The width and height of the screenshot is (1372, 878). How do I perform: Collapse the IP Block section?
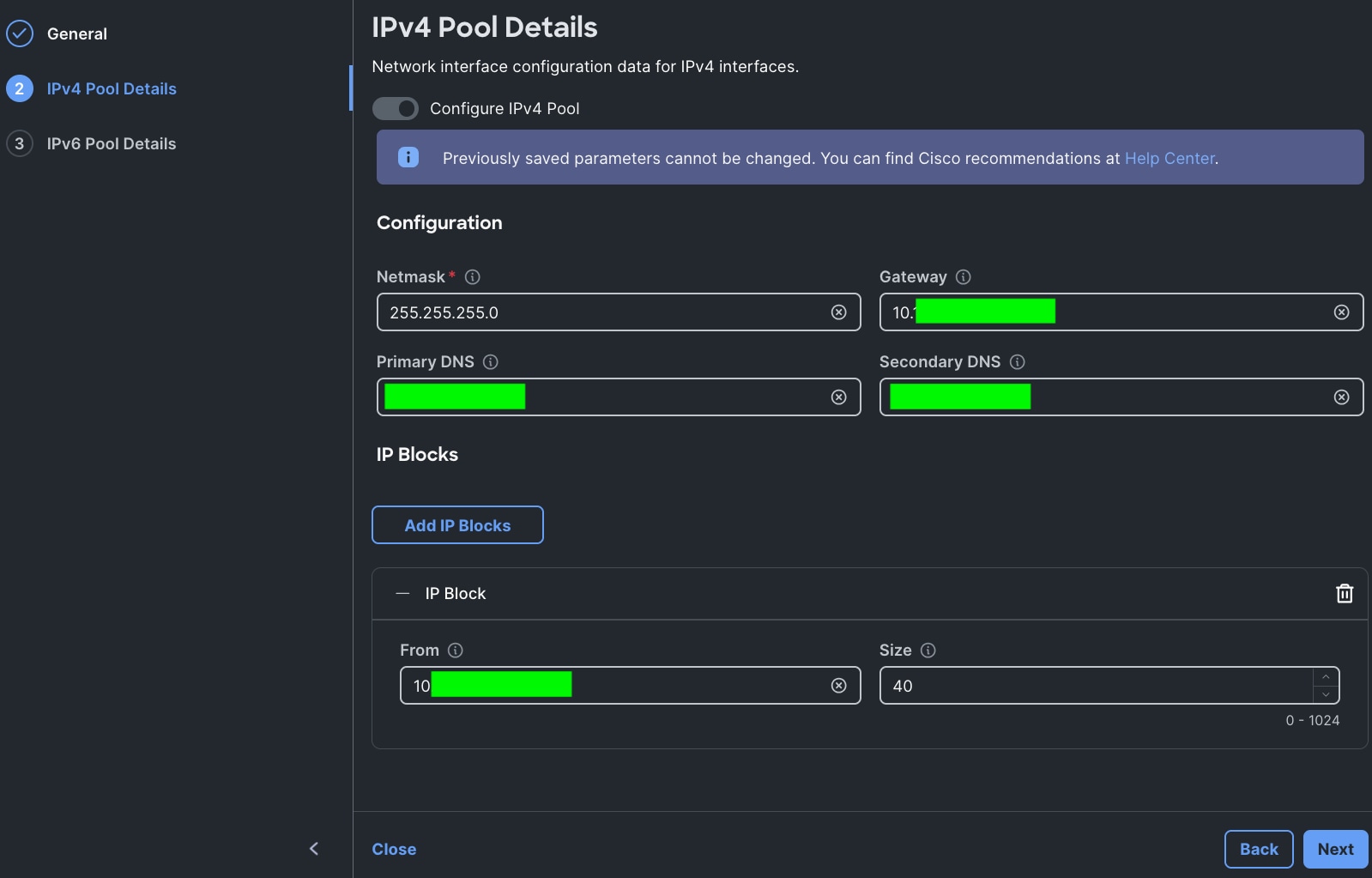tap(402, 593)
